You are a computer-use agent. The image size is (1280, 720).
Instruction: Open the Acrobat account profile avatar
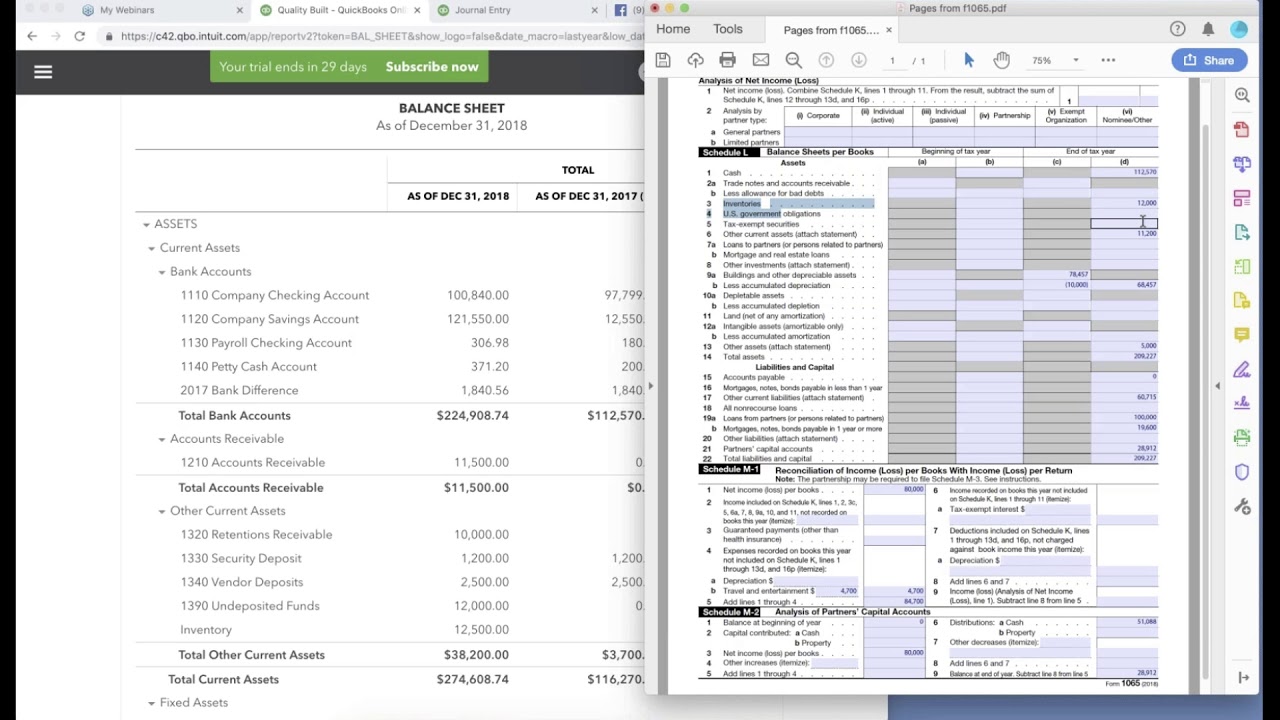click(x=1239, y=29)
